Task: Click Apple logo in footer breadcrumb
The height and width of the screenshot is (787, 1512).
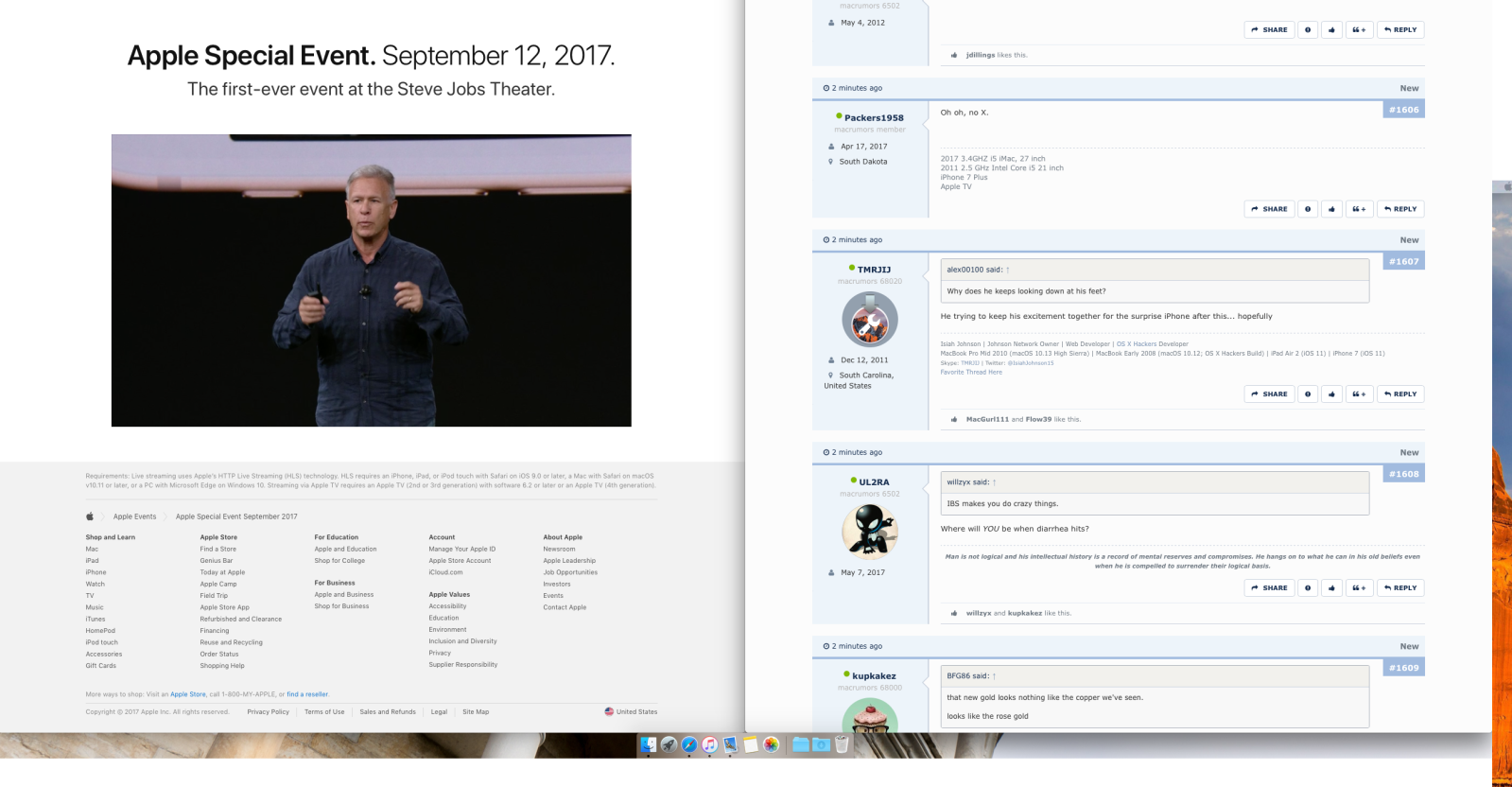Action: coord(90,516)
